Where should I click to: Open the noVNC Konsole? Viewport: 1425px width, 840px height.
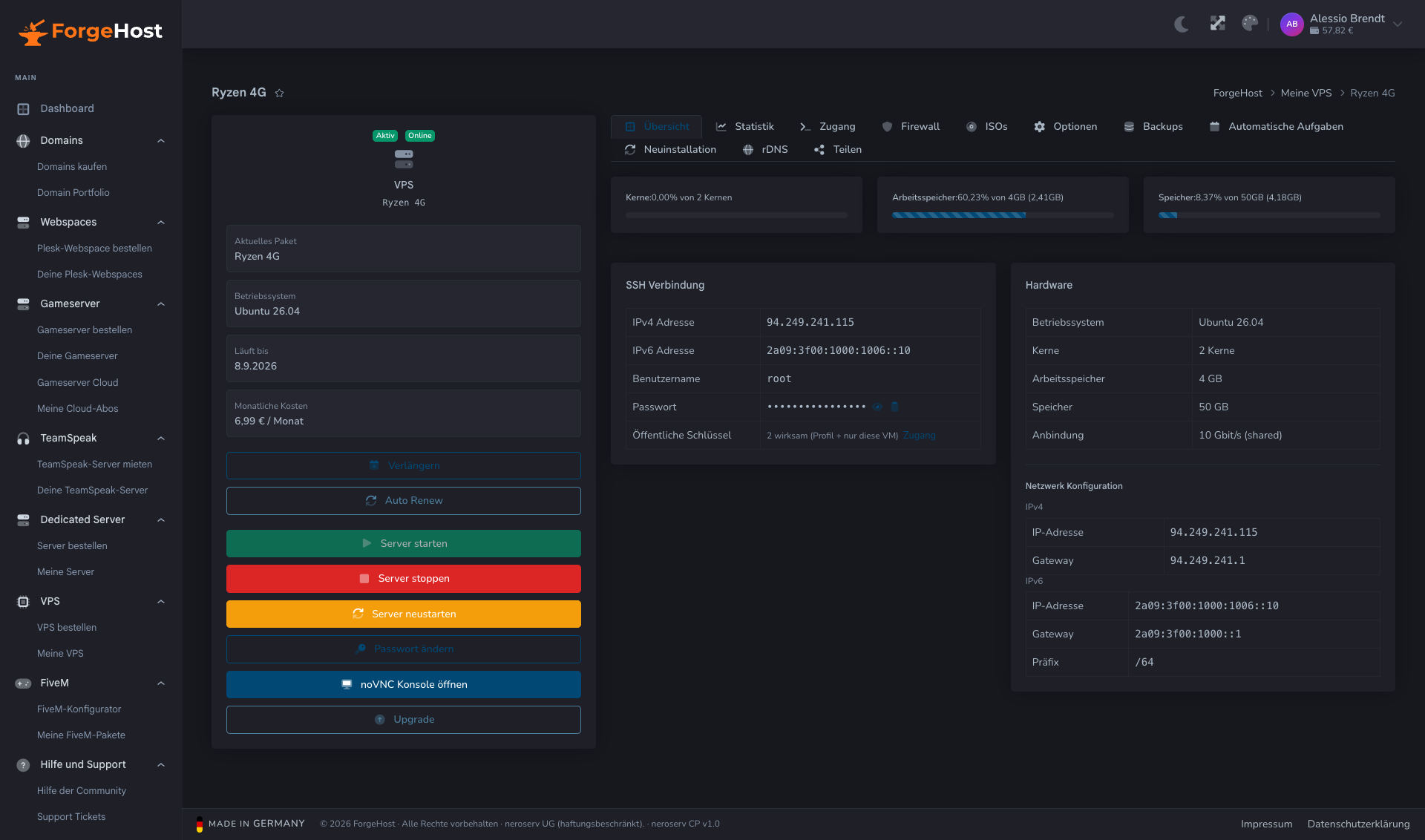(x=403, y=685)
